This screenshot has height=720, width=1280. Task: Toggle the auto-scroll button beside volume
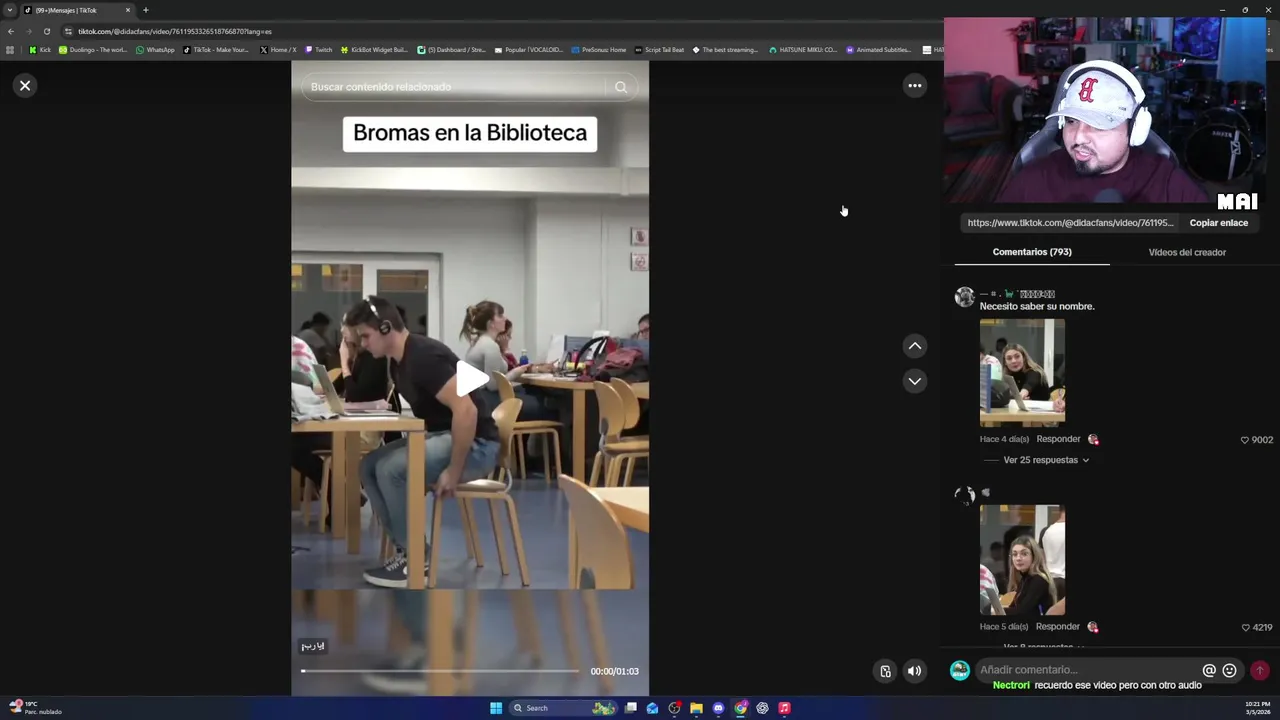pos(885,671)
